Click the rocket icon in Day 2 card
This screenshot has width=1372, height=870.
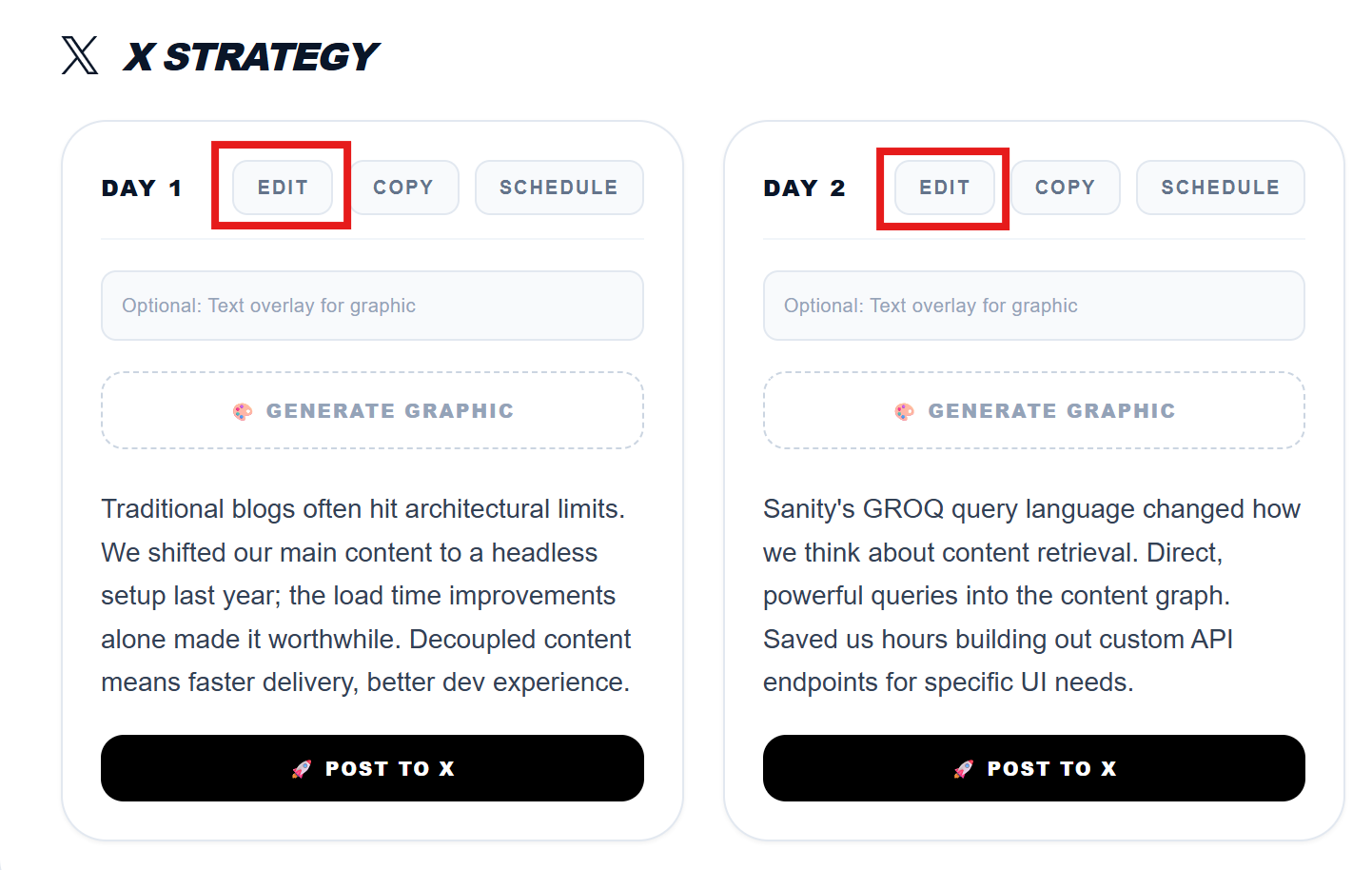[964, 769]
